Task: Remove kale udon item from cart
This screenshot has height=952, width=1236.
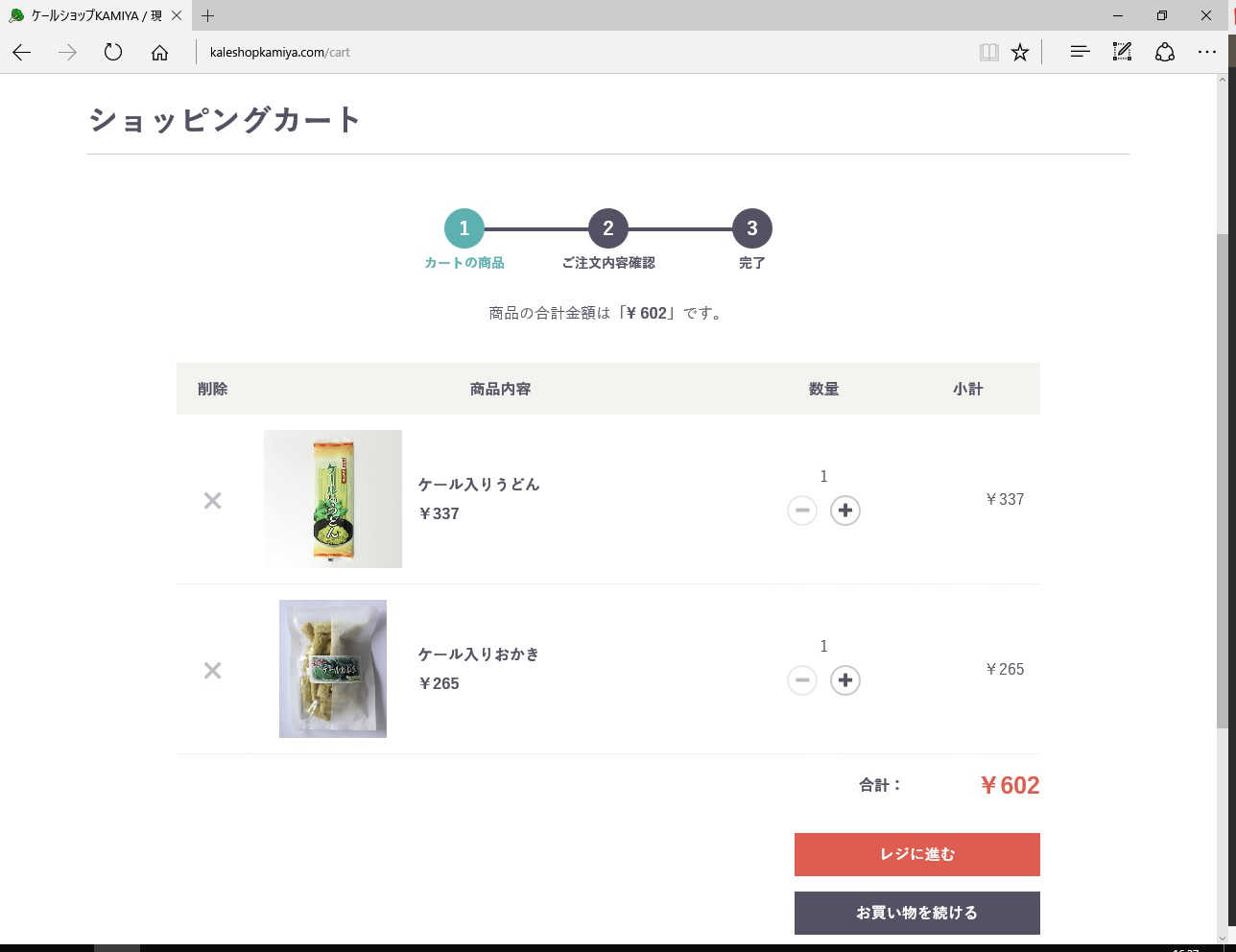Action: pyautogui.click(x=212, y=500)
